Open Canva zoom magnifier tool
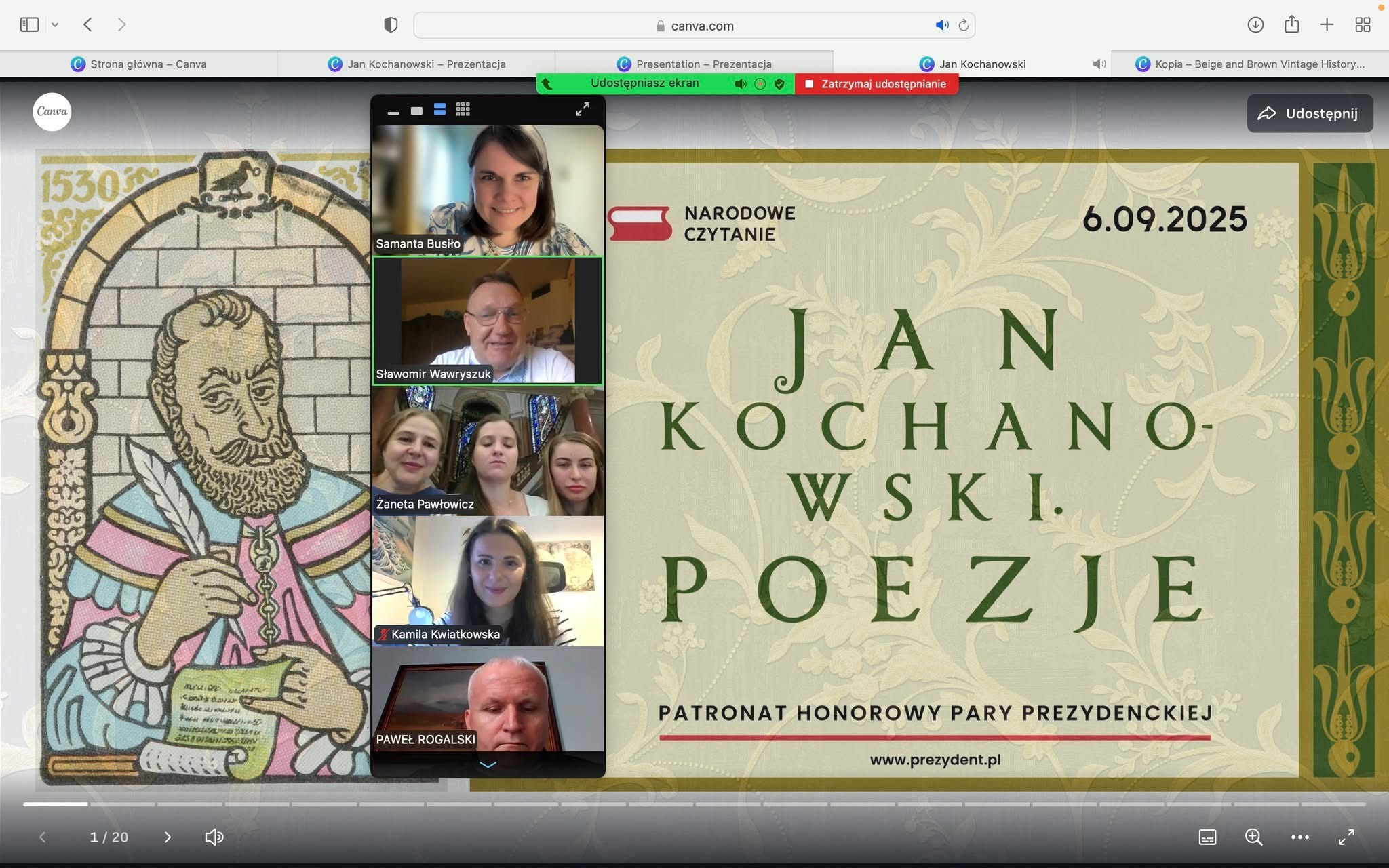The width and height of the screenshot is (1389, 868). point(1253,837)
